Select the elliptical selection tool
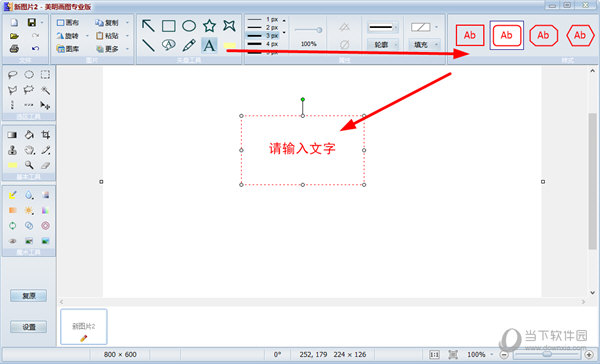The width and height of the screenshot is (600, 364). click(x=29, y=74)
